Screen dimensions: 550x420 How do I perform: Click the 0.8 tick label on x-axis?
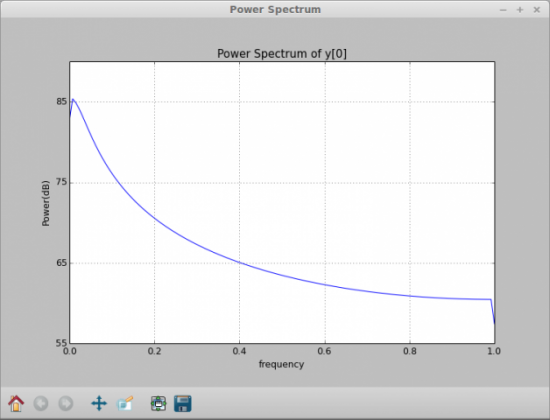410,351
